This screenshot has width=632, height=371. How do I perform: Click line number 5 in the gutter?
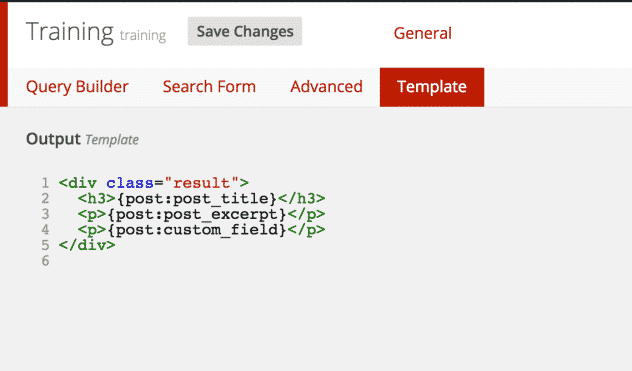45,245
